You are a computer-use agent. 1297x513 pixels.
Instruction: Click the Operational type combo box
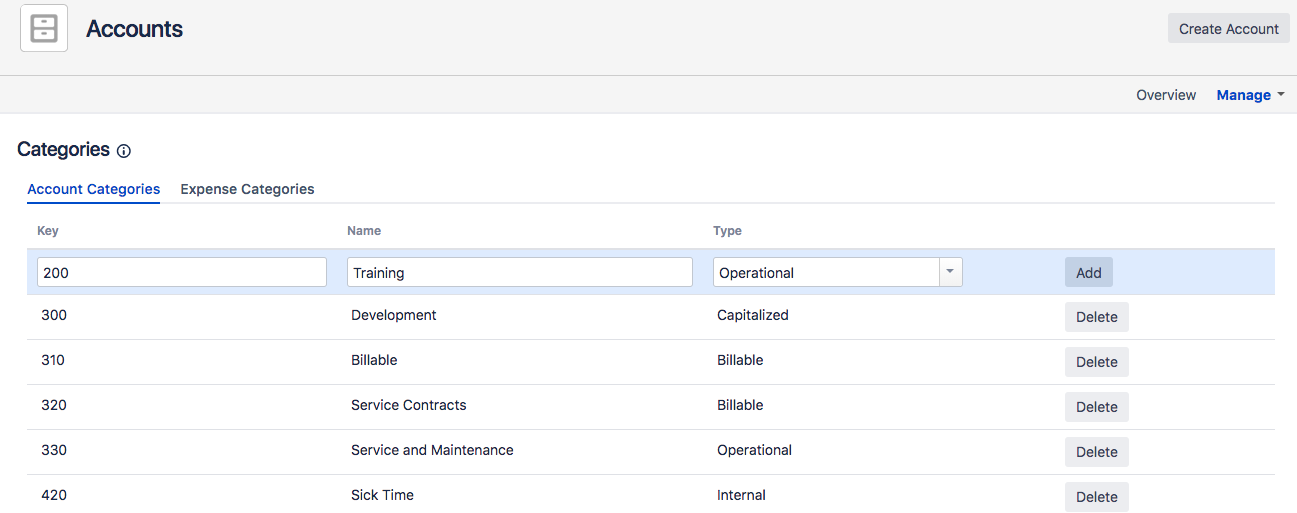825,272
